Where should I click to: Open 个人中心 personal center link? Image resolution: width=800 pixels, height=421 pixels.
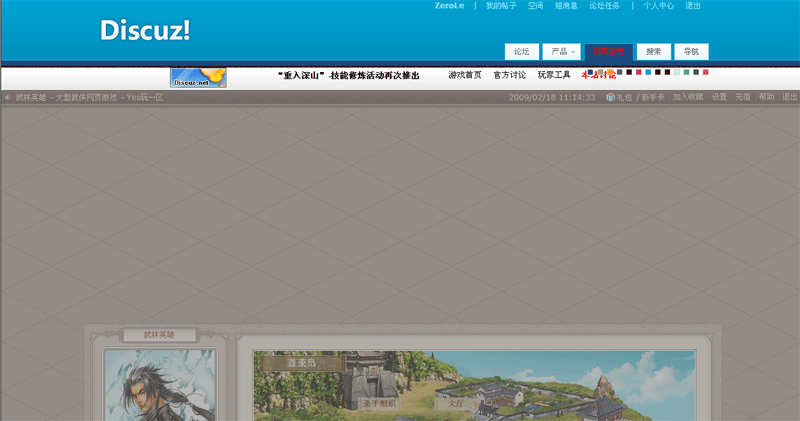click(x=659, y=6)
